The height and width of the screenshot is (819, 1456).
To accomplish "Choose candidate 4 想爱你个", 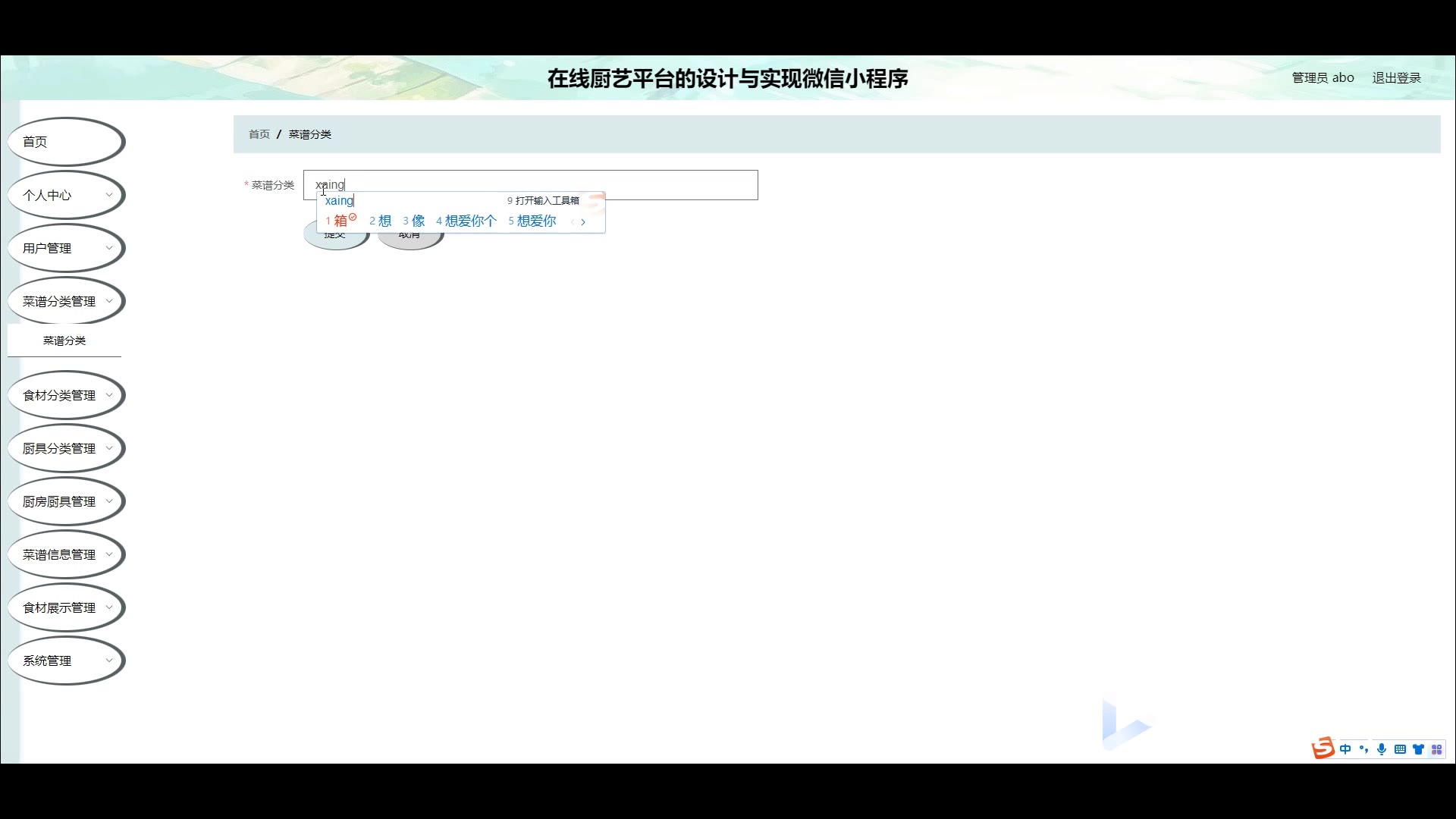I will pyautogui.click(x=469, y=221).
